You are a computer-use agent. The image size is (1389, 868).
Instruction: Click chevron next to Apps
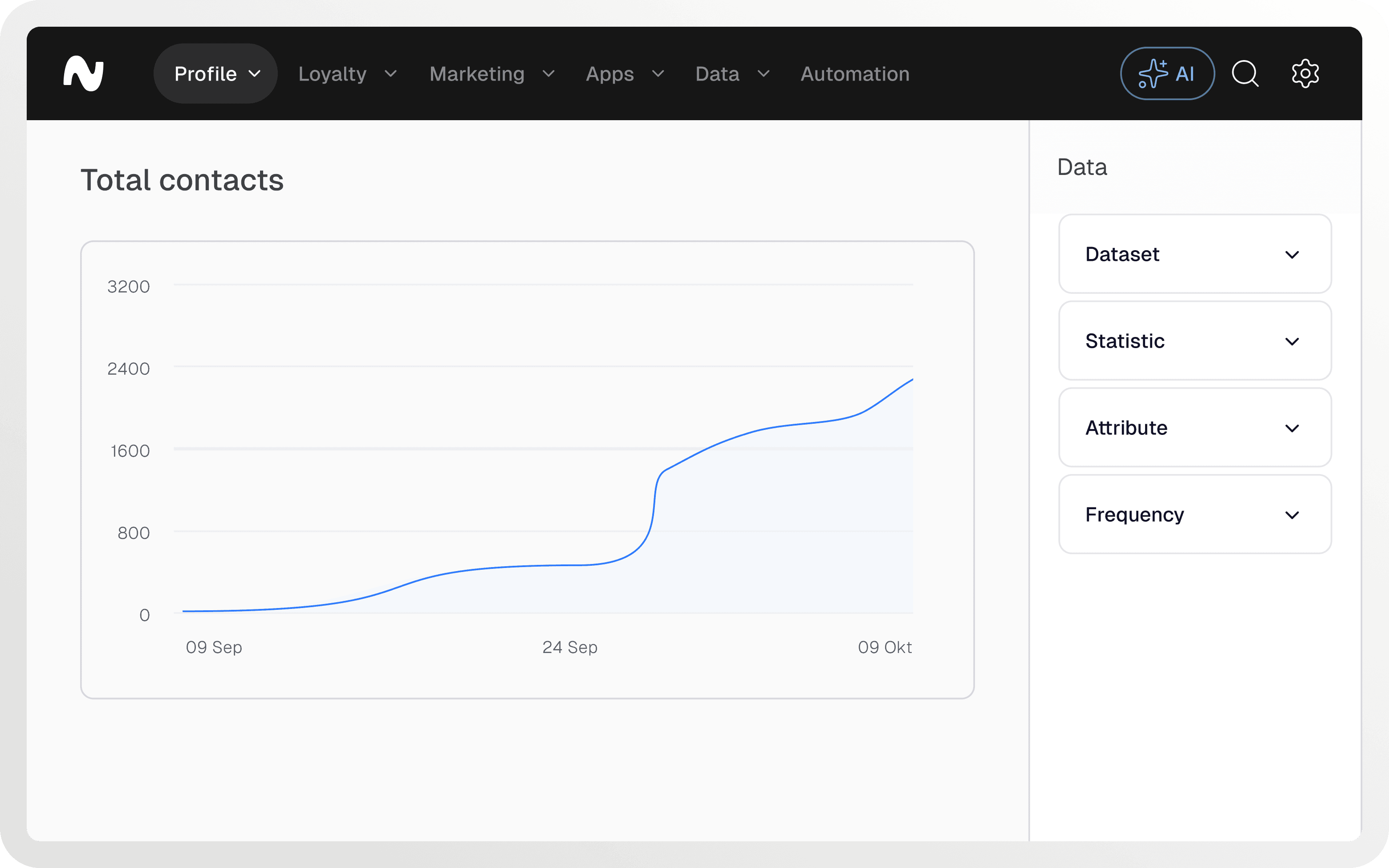coord(658,73)
